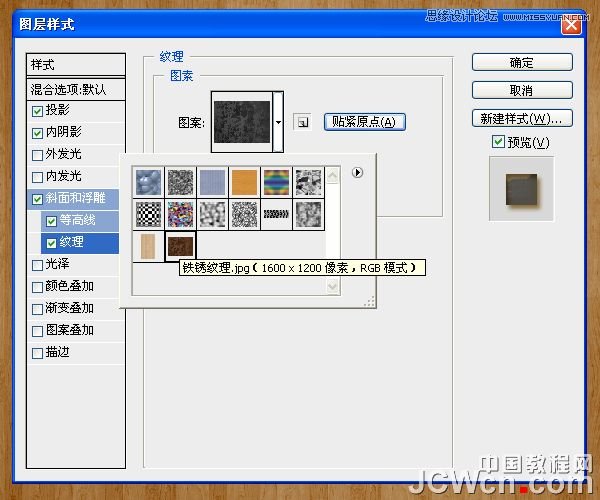The width and height of the screenshot is (600, 500).
Task: Enable the 图案叠加 pattern overlay checkbox
Action: (x=38, y=331)
